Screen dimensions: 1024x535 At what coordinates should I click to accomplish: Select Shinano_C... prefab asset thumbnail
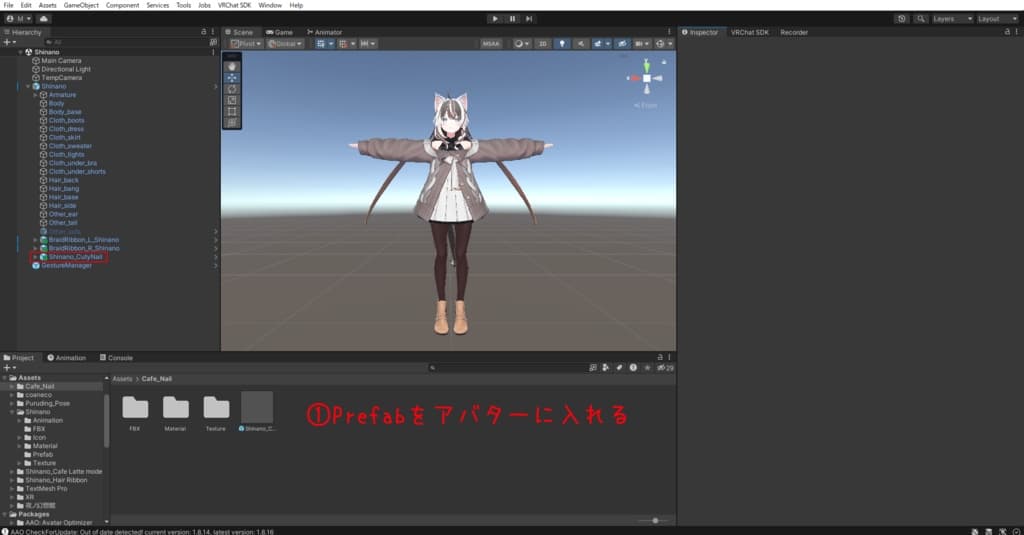click(x=257, y=408)
